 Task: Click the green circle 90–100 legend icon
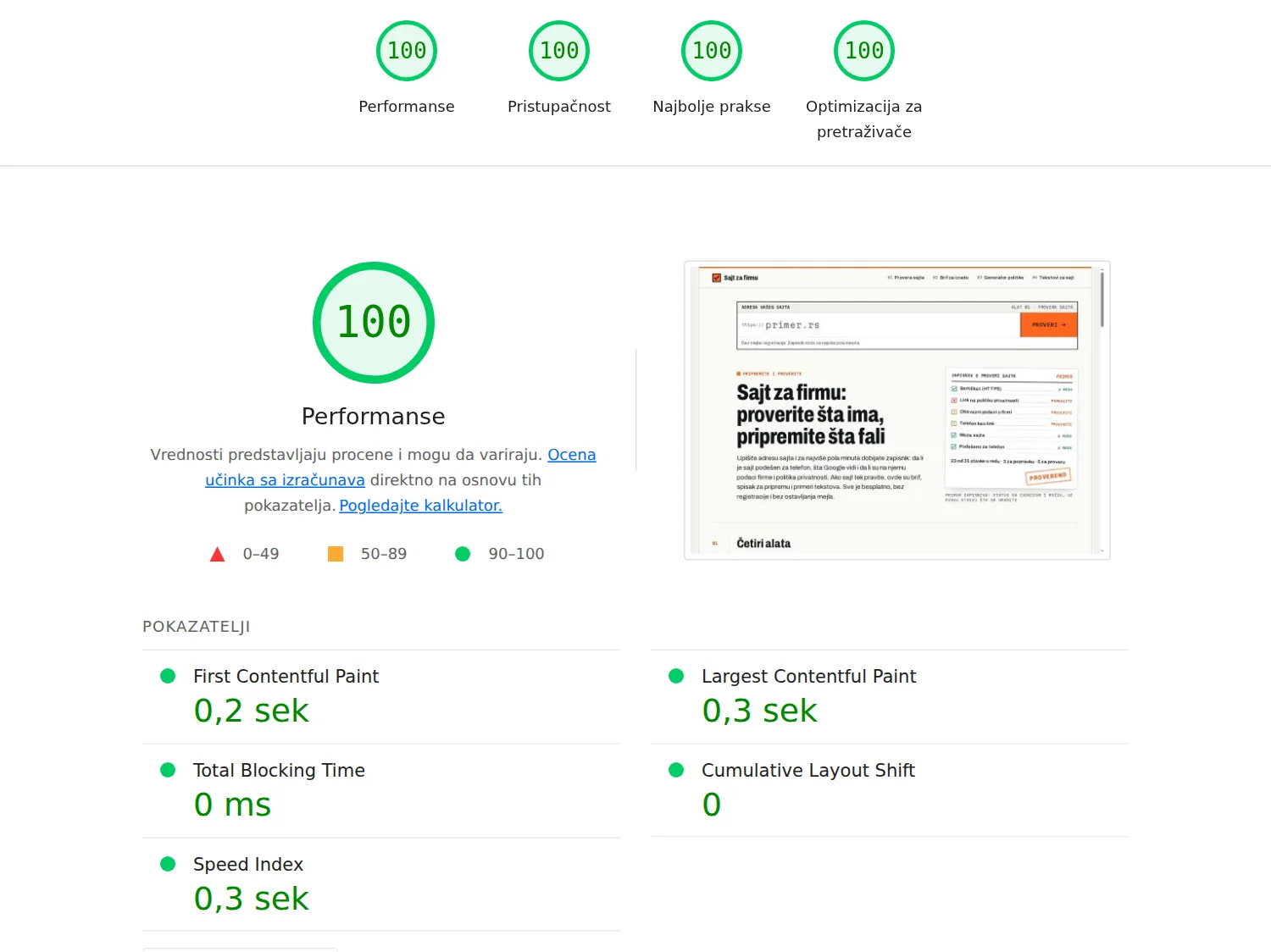pos(463,554)
